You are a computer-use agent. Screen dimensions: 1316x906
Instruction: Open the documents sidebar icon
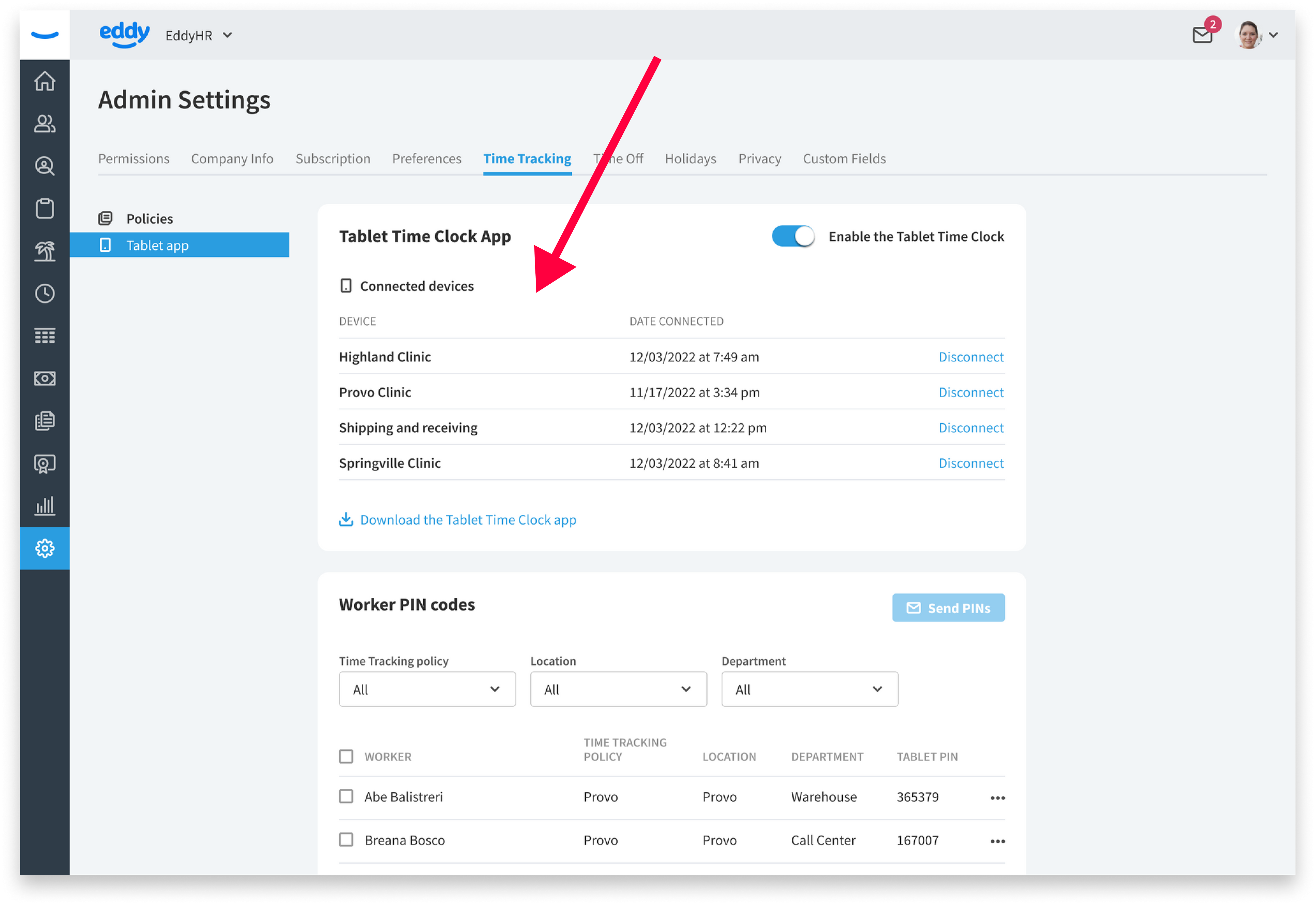click(x=45, y=421)
